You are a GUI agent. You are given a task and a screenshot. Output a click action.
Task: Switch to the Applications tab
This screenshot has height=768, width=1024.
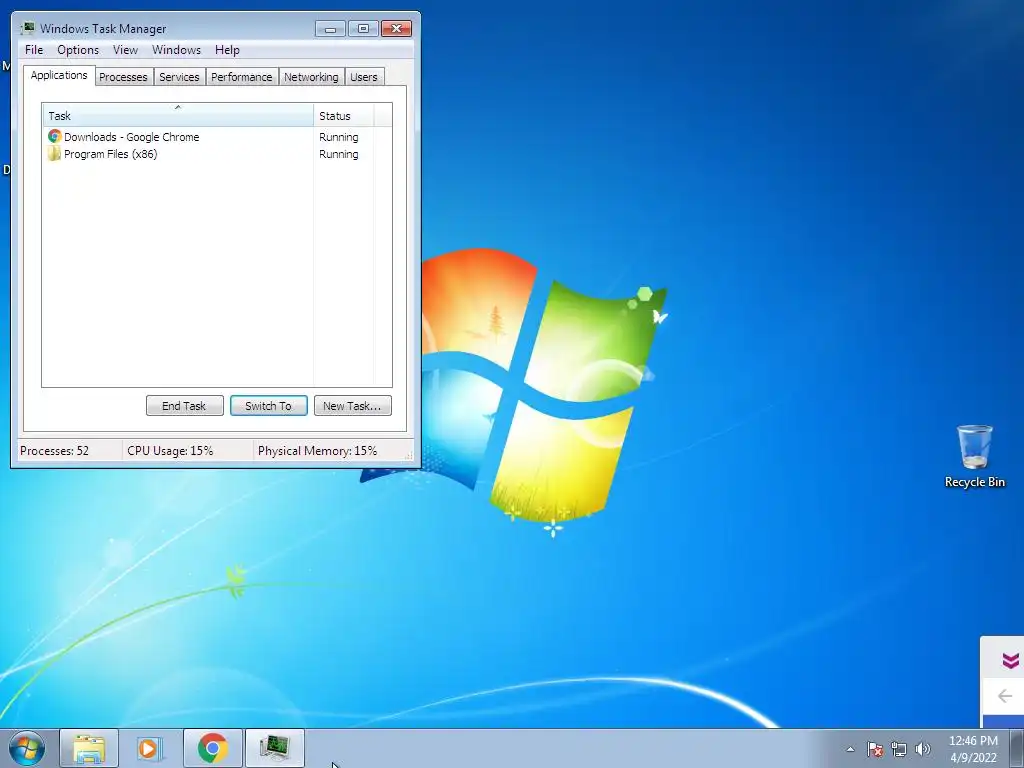point(59,75)
